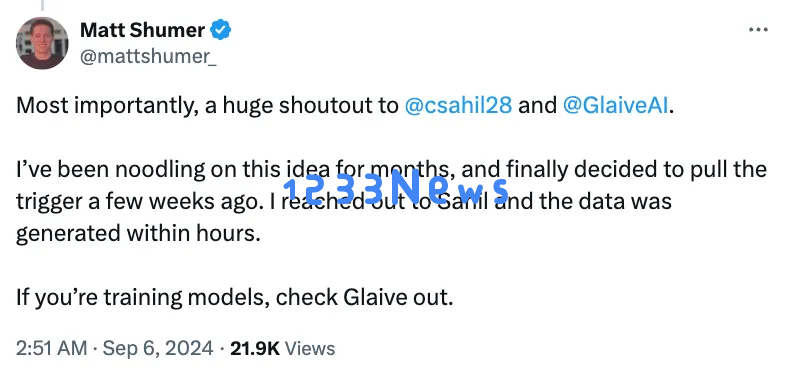Open the @csahil28 mention
The image size is (790, 374).
tap(458, 106)
